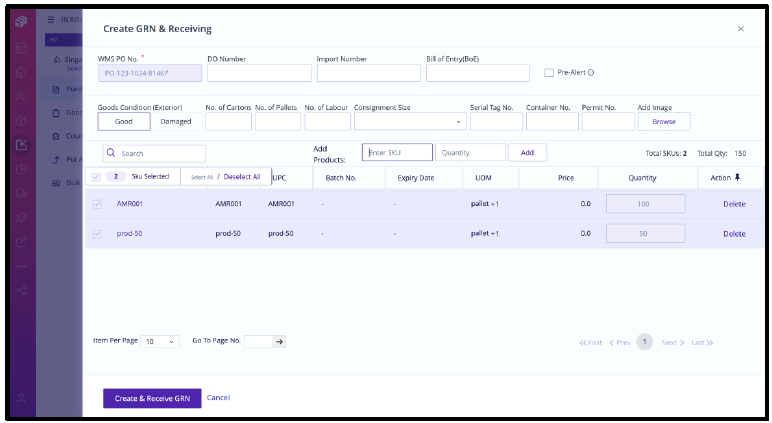The height and width of the screenshot is (423, 772).
Task: Open the Consignment Size dropdown
Action: pos(410,122)
